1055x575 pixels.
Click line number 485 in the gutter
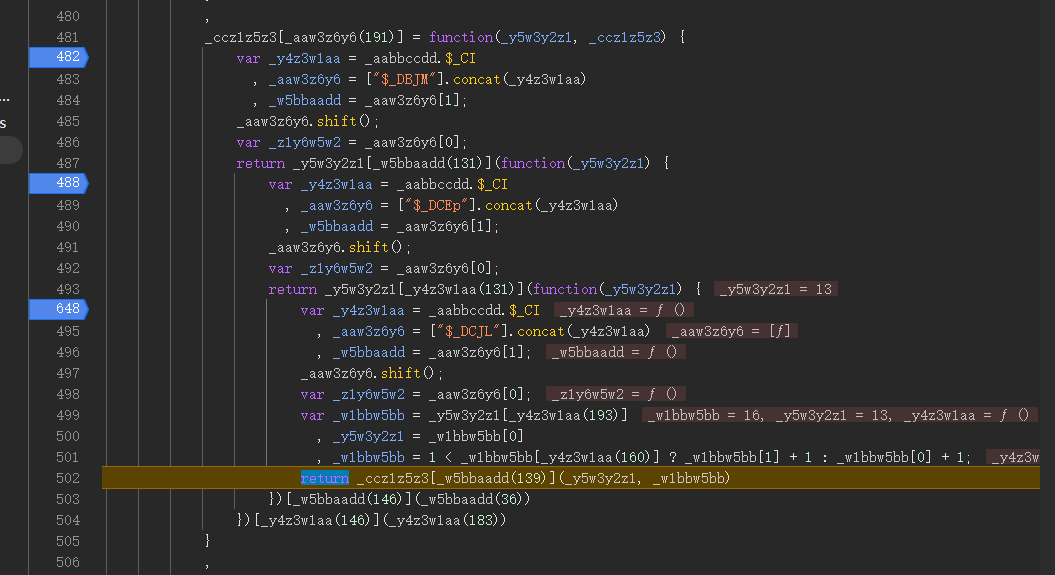click(67, 121)
